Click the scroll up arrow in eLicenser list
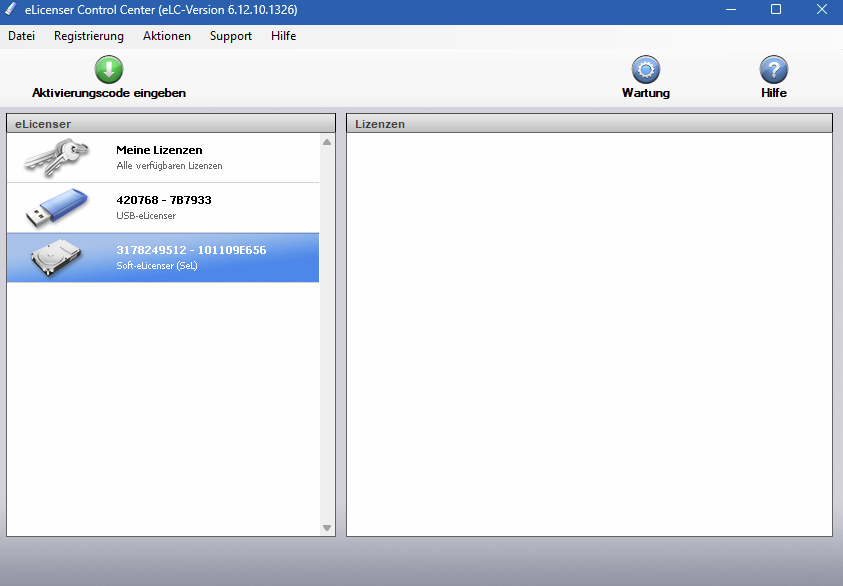Screen dimensions: 843x586 pos(327,142)
